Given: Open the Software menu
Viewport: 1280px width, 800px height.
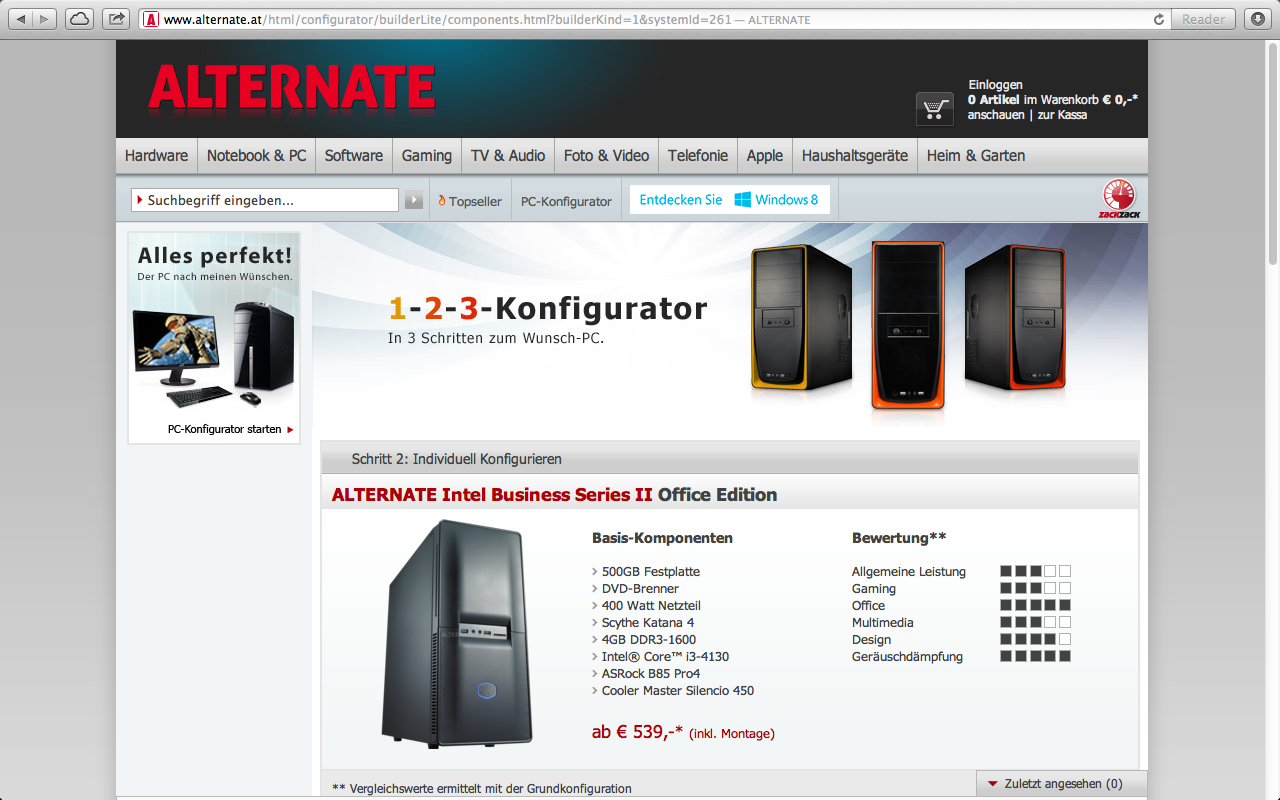Looking at the screenshot, I should [x=354, y=156].
